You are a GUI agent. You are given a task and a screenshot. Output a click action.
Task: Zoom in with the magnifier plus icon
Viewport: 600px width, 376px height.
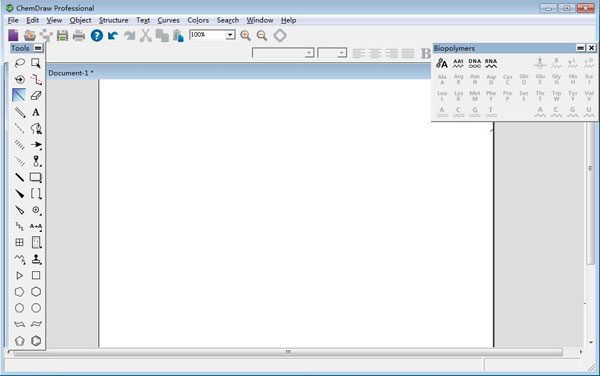click(245, 36)
